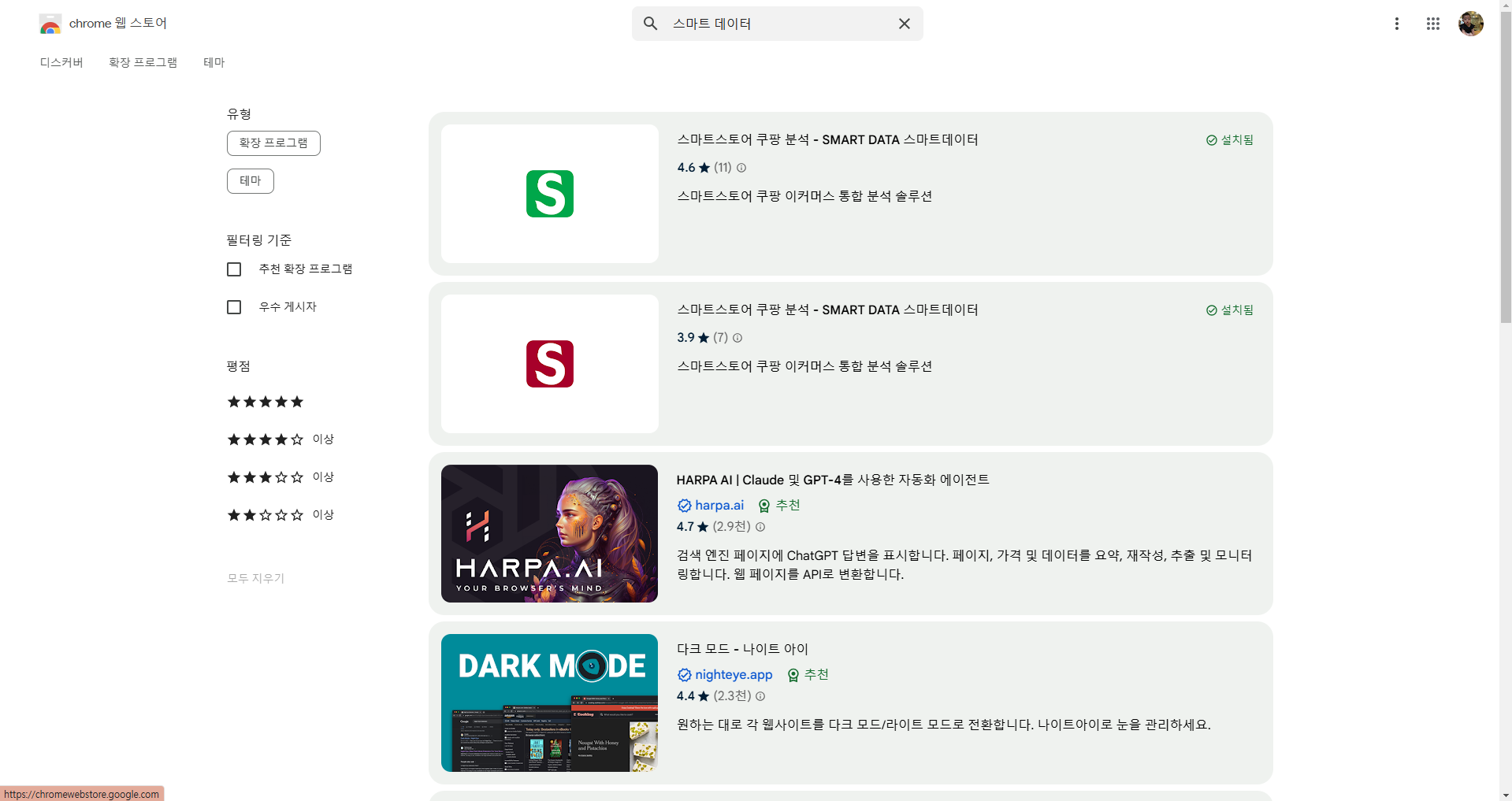
Task: Clear the search text with the X icon
Action: pos(905,24)
